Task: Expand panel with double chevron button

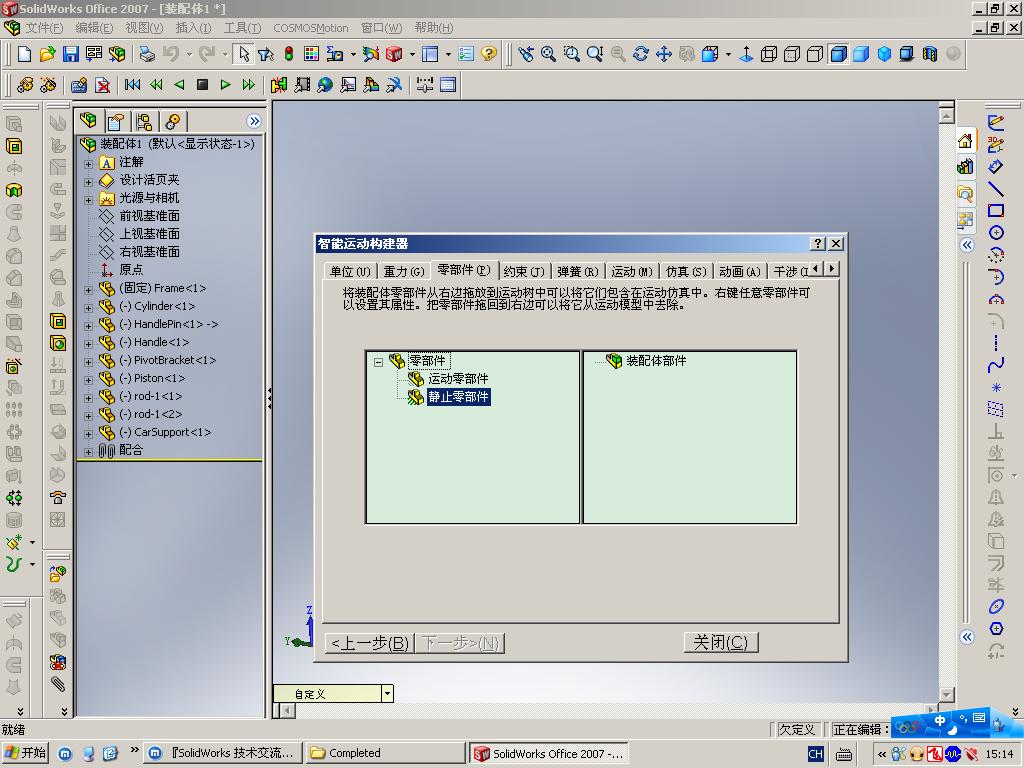Action: point(254,121)
